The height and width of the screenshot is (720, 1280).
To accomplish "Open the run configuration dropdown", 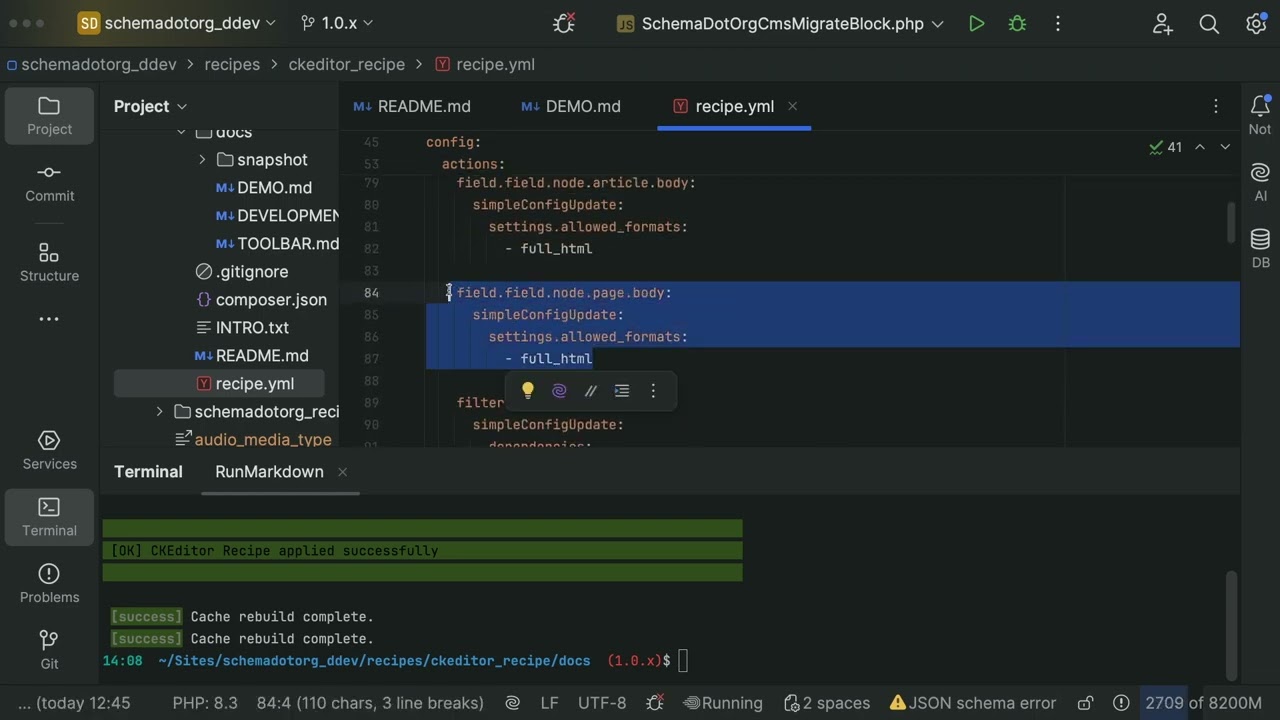I will (x=781, y=24).
